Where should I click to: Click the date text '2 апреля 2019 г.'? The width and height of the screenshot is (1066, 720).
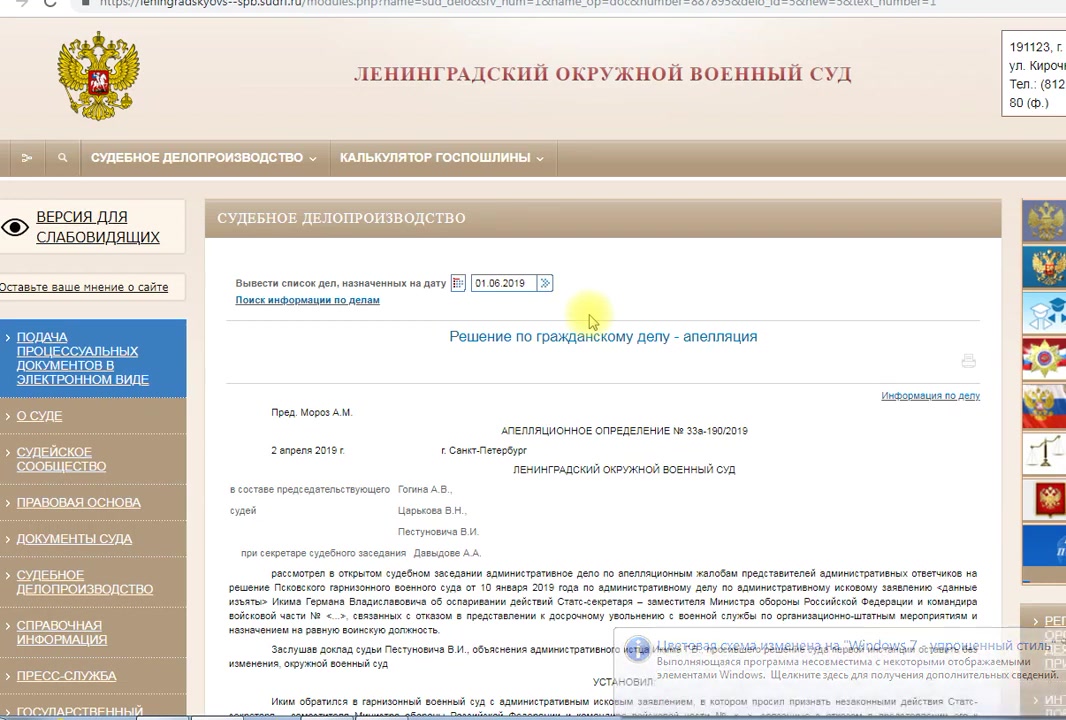(307, 450)
